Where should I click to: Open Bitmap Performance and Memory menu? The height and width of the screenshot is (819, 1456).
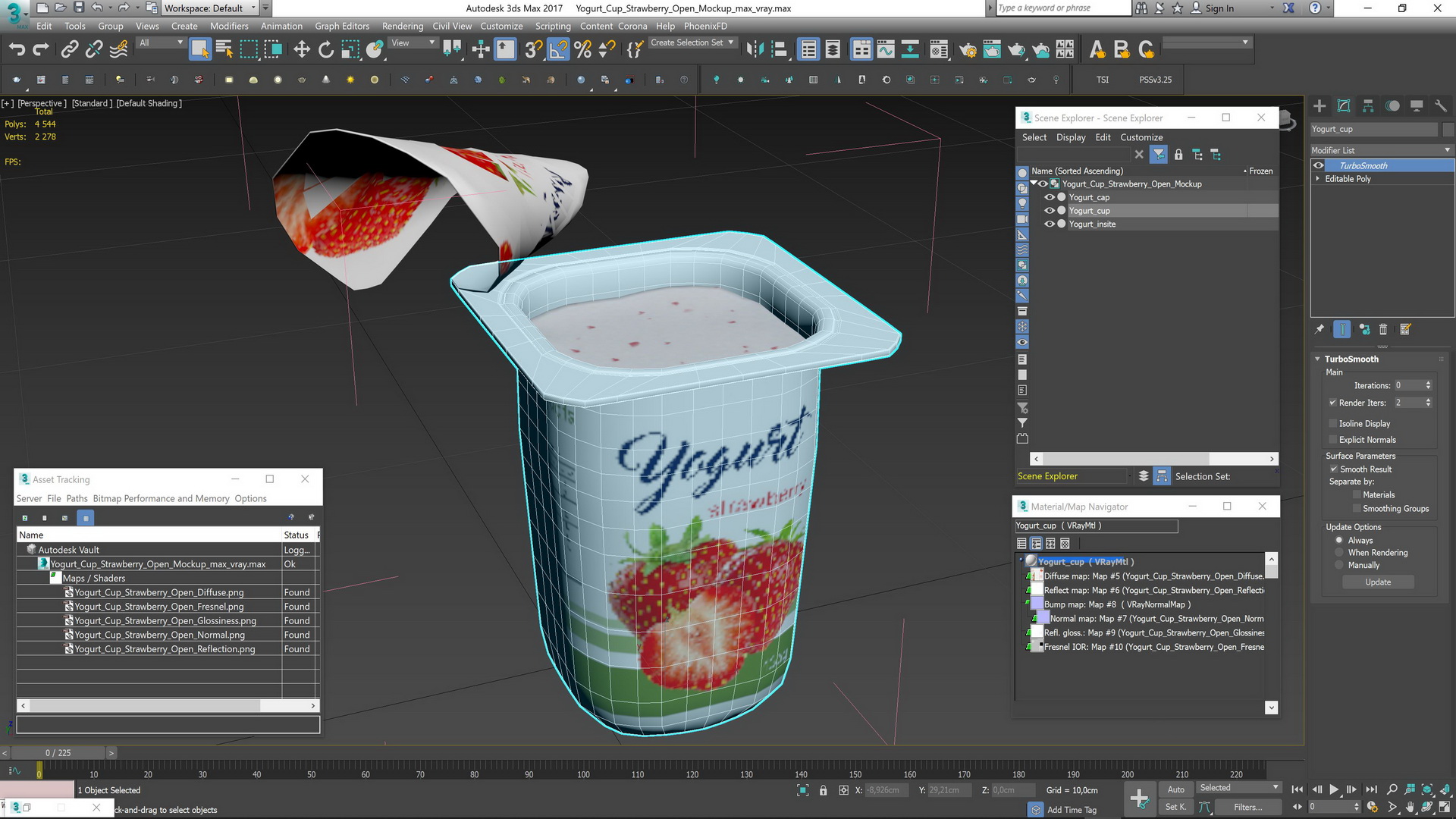point(161,499)
